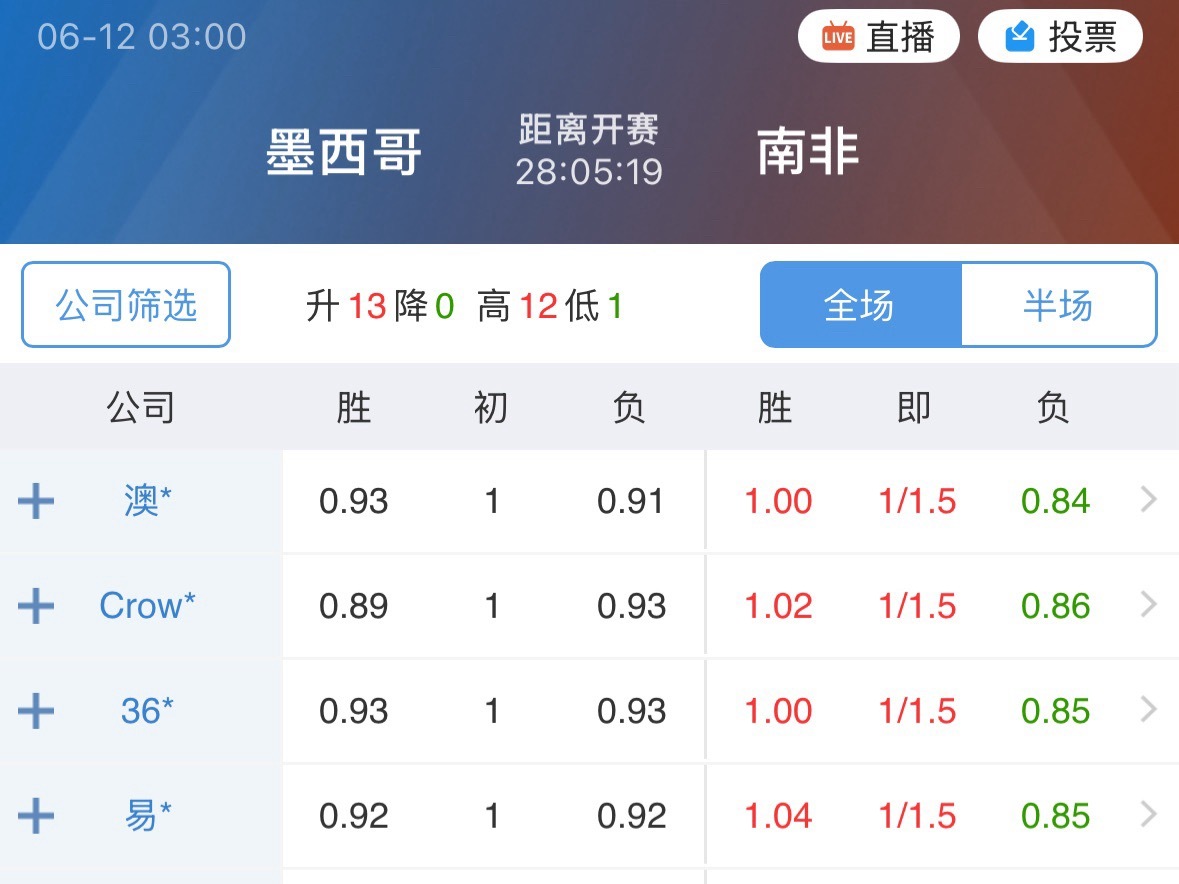Screen dimensions: 1179x884
Task: Switch to the 半场 half-time tab
Action: pos(1059,304)
